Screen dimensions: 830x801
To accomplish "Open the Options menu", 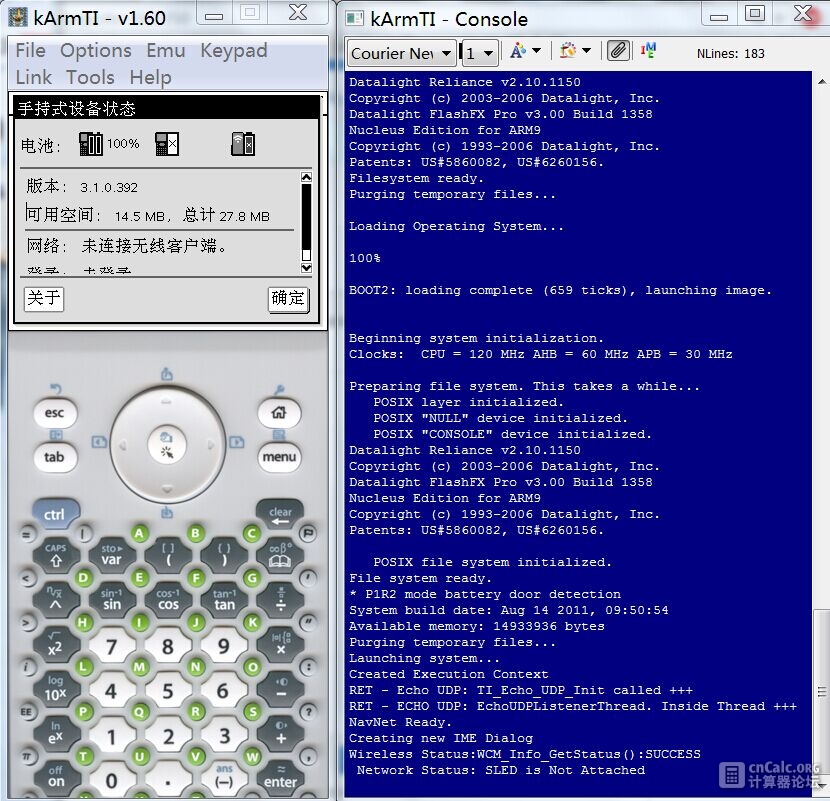I will coord(95,51).
